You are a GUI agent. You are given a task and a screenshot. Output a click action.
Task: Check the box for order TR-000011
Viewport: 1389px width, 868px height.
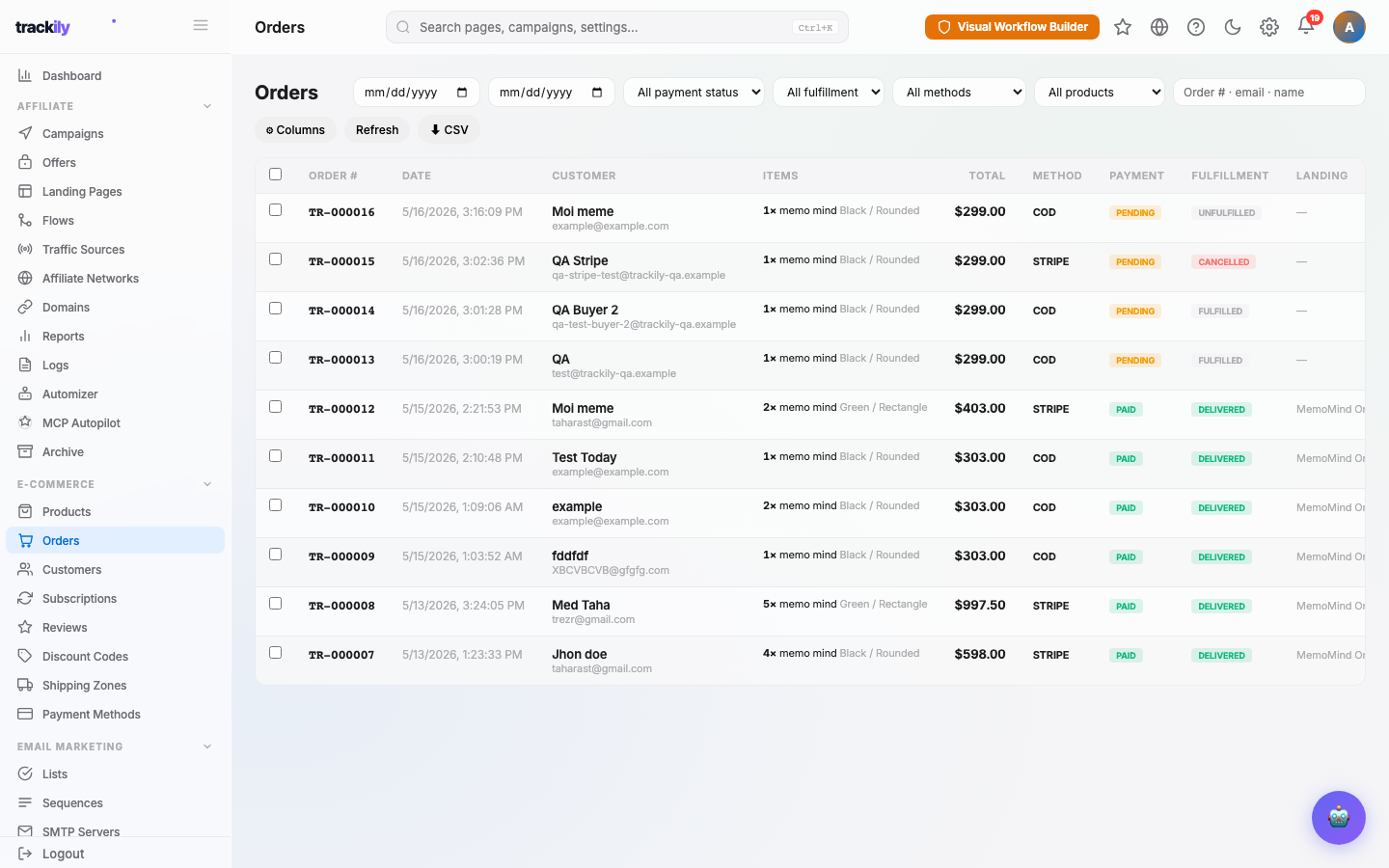tap(275, 456)
